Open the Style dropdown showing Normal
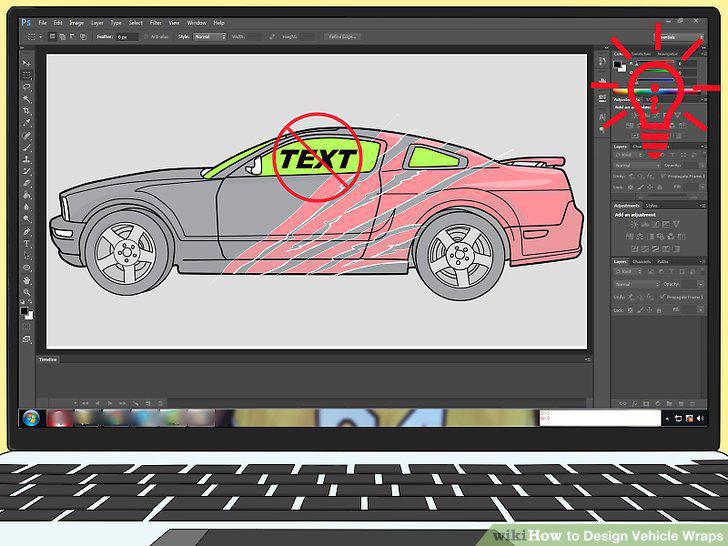Screen dimensions: 728x546 tap(209, 37)
